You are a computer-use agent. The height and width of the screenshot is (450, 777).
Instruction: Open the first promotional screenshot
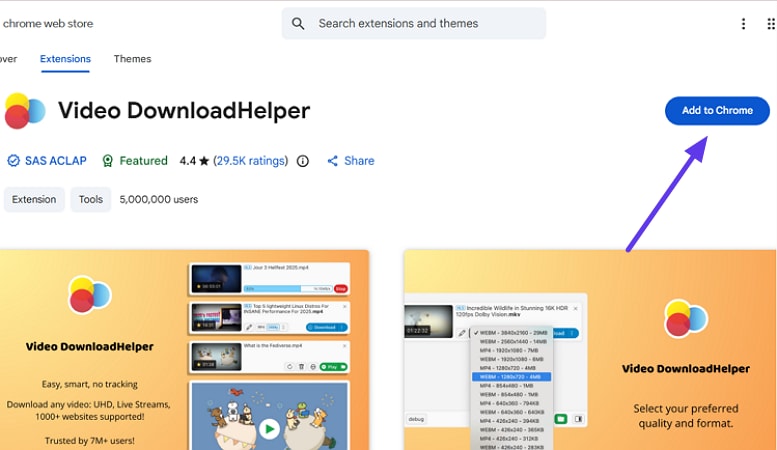coord(184,350)
